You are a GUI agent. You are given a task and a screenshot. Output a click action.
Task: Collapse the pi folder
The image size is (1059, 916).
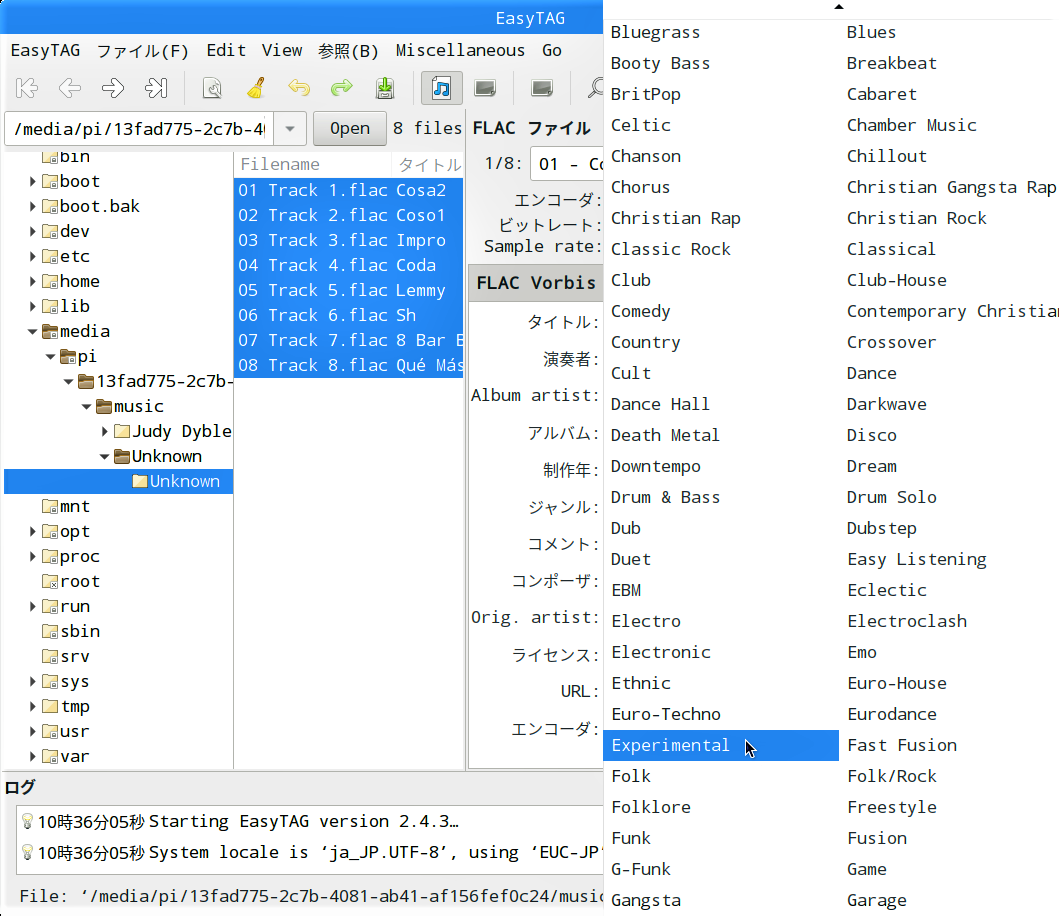tap(51, 356)
